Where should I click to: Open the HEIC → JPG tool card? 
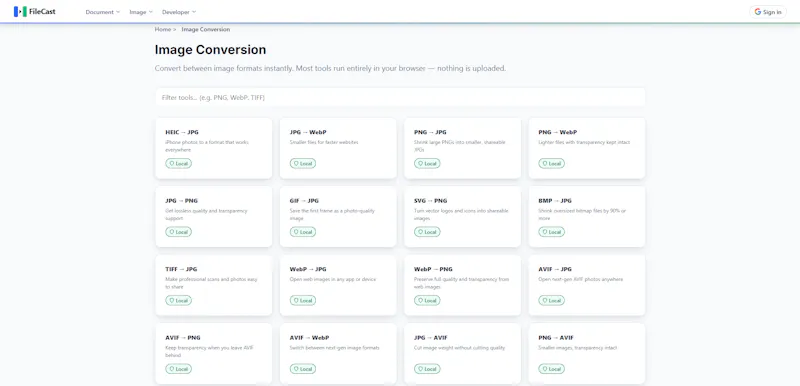click(214, 148)
